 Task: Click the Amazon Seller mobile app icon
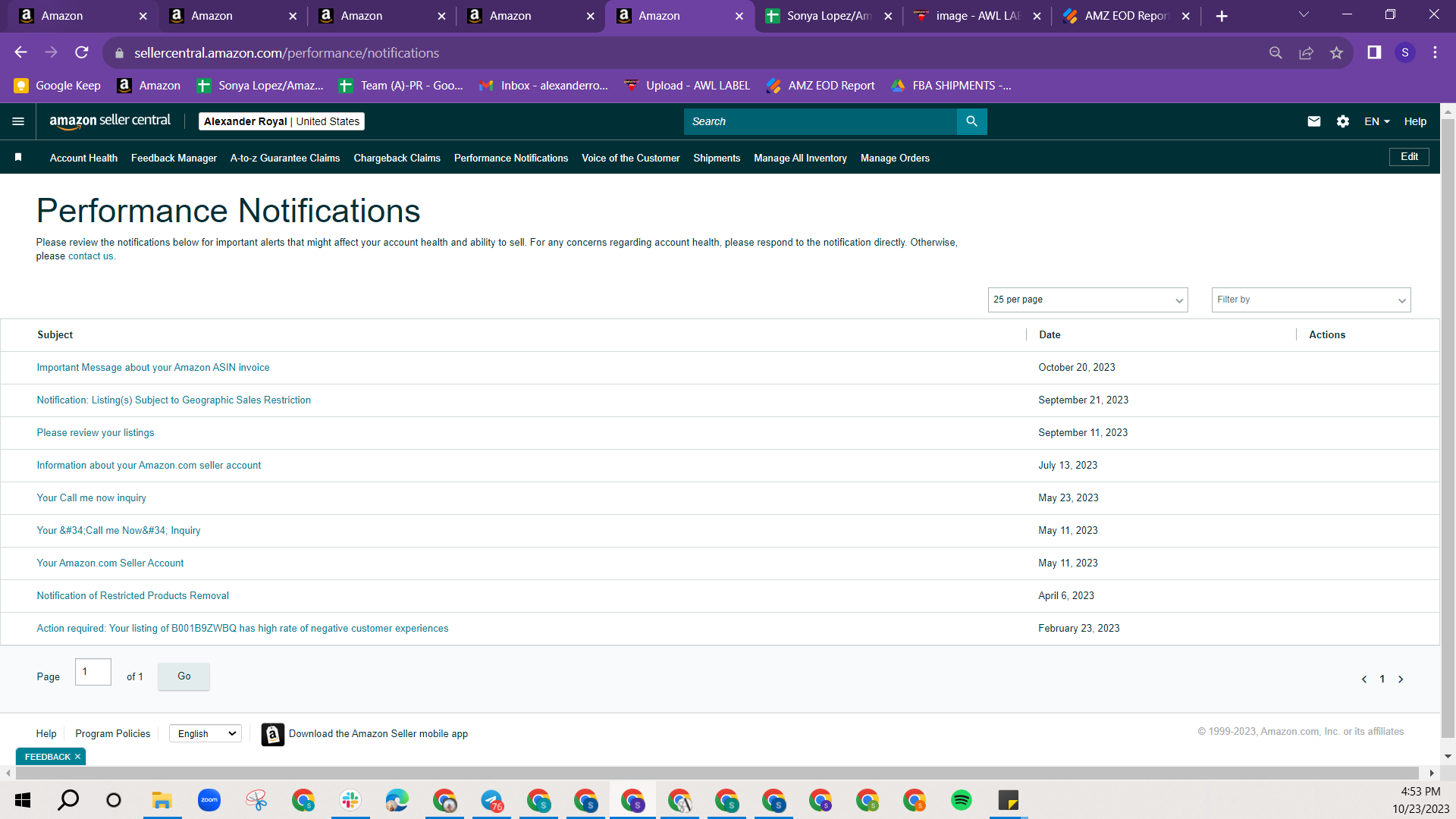point(273,734)
